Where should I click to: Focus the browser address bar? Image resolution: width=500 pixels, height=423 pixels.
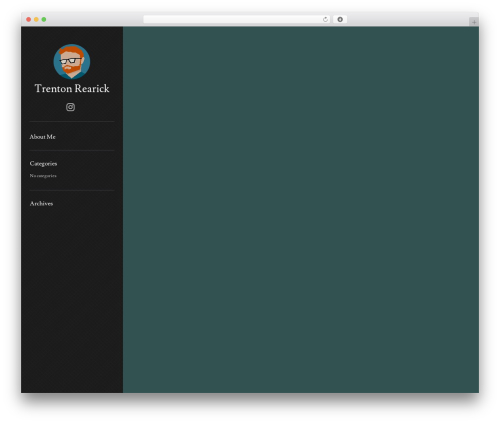pos(237,20)
